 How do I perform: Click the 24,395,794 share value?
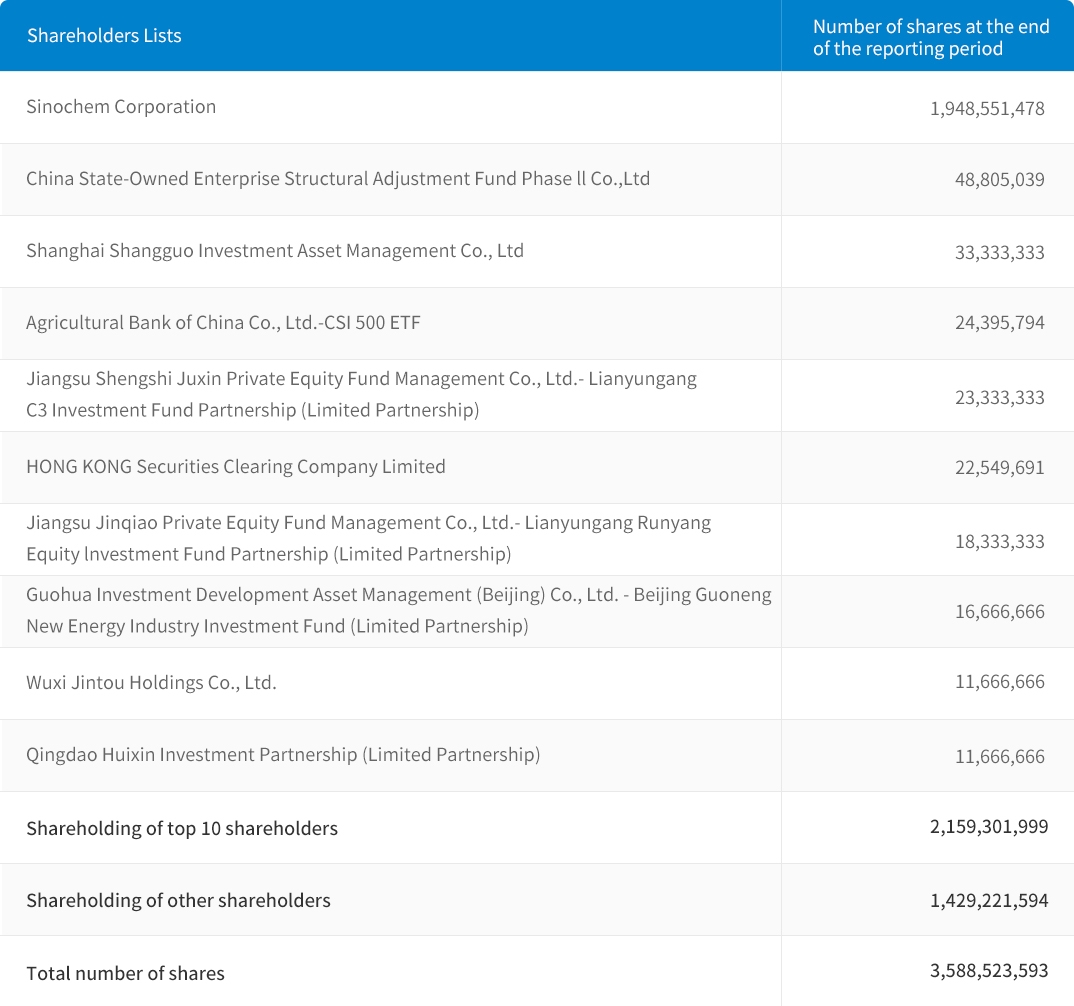pyautogui.click(x=999, y=324)
